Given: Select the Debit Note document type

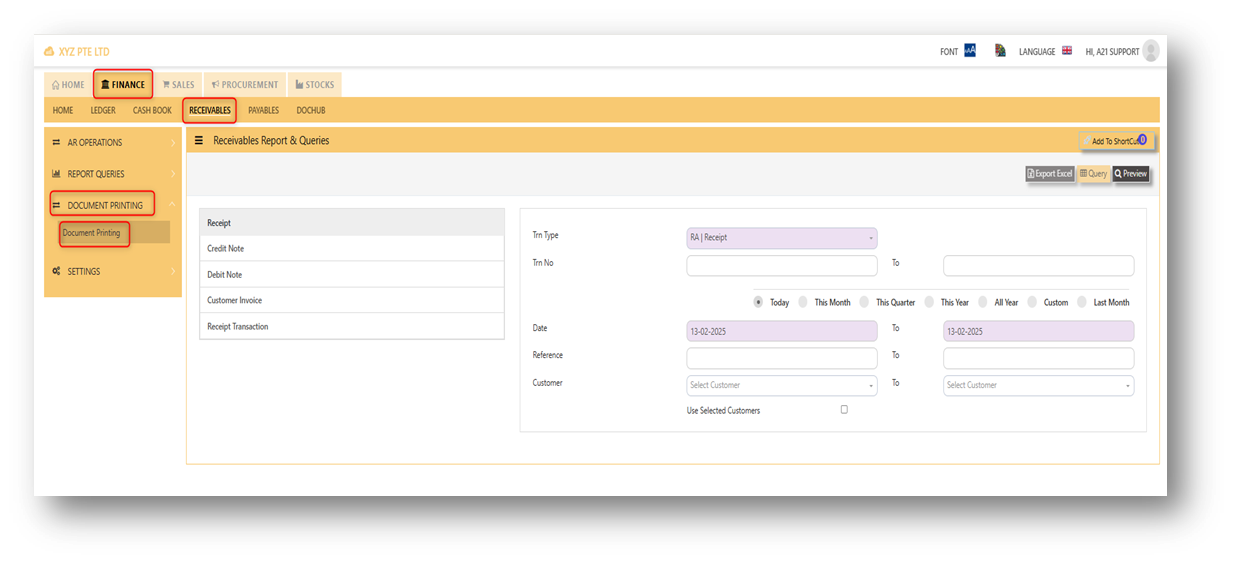Looking at the screenshot, I should (x=352, y=275).
